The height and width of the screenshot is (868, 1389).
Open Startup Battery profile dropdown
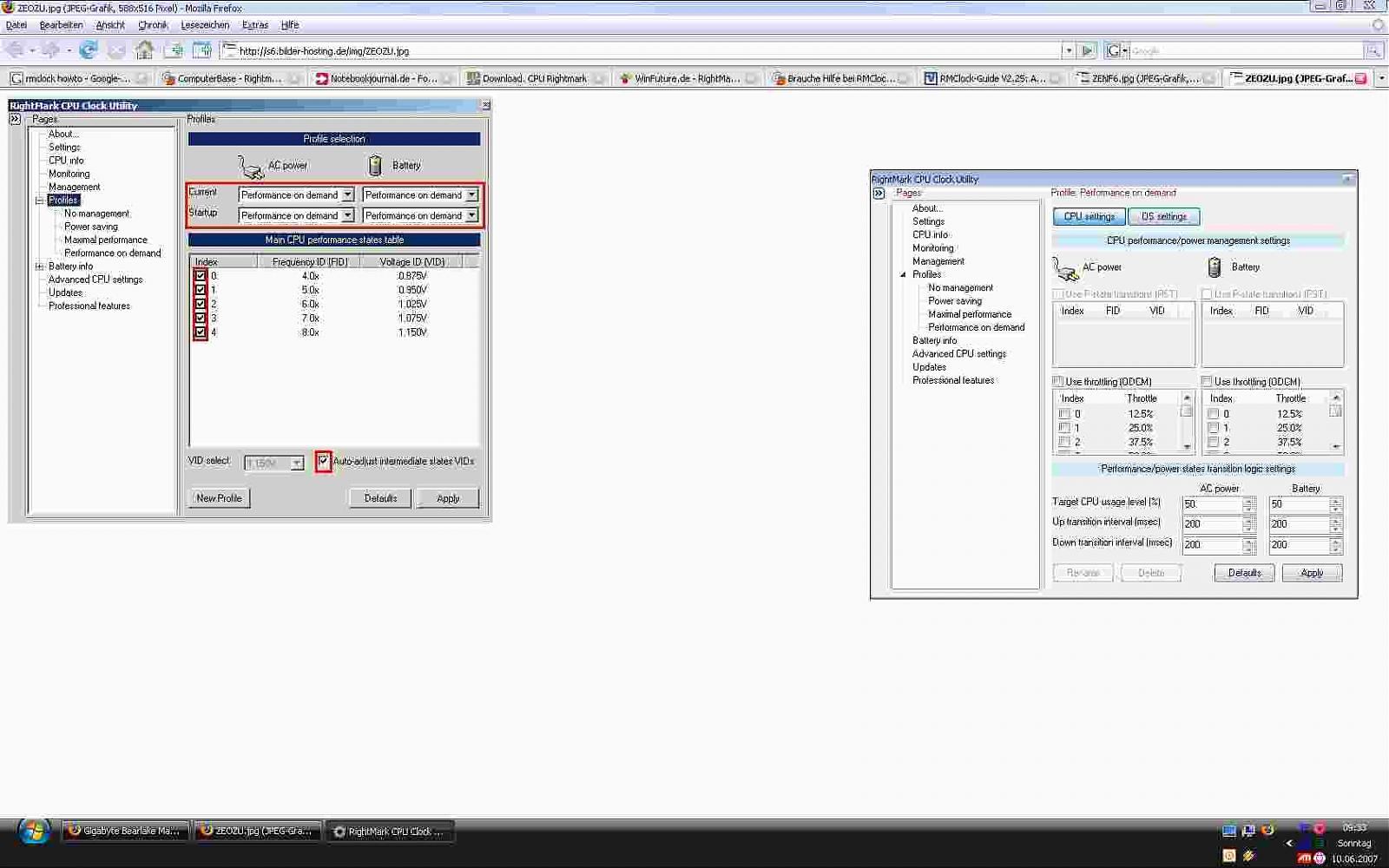pyautogui.click(x=471, y=215)
